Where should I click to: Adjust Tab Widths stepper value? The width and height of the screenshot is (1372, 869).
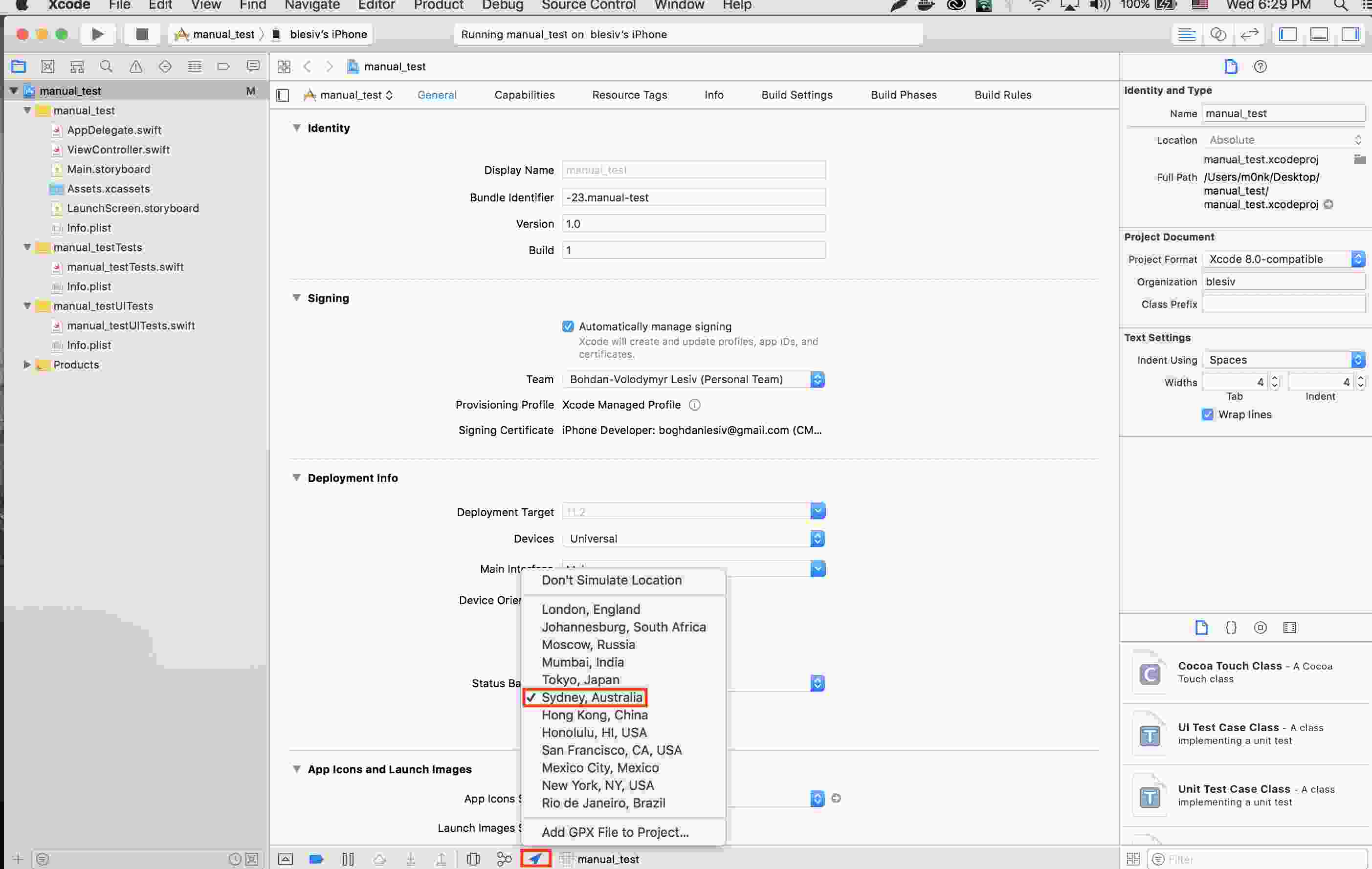1274,381
